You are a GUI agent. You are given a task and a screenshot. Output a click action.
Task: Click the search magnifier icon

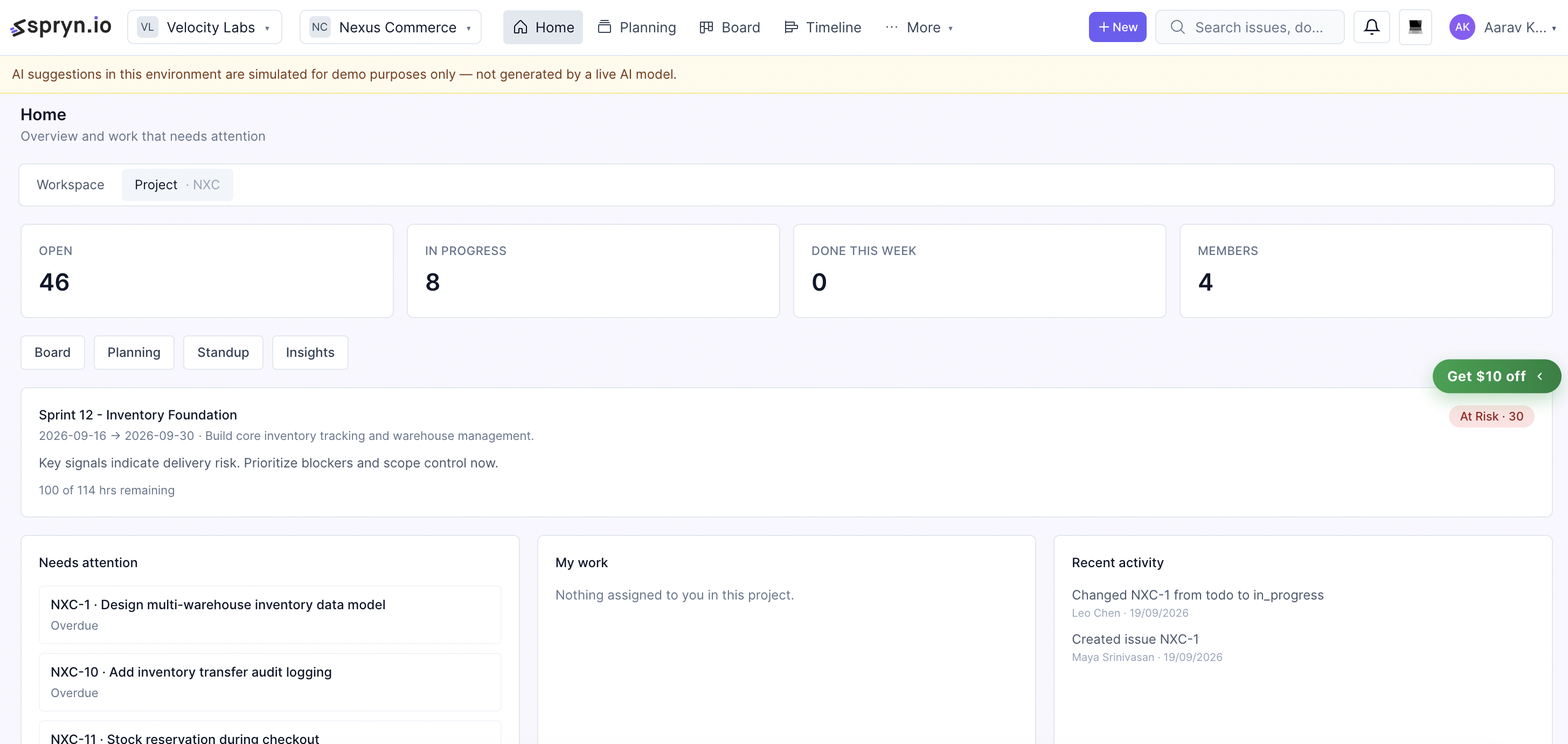[1178, 27]
